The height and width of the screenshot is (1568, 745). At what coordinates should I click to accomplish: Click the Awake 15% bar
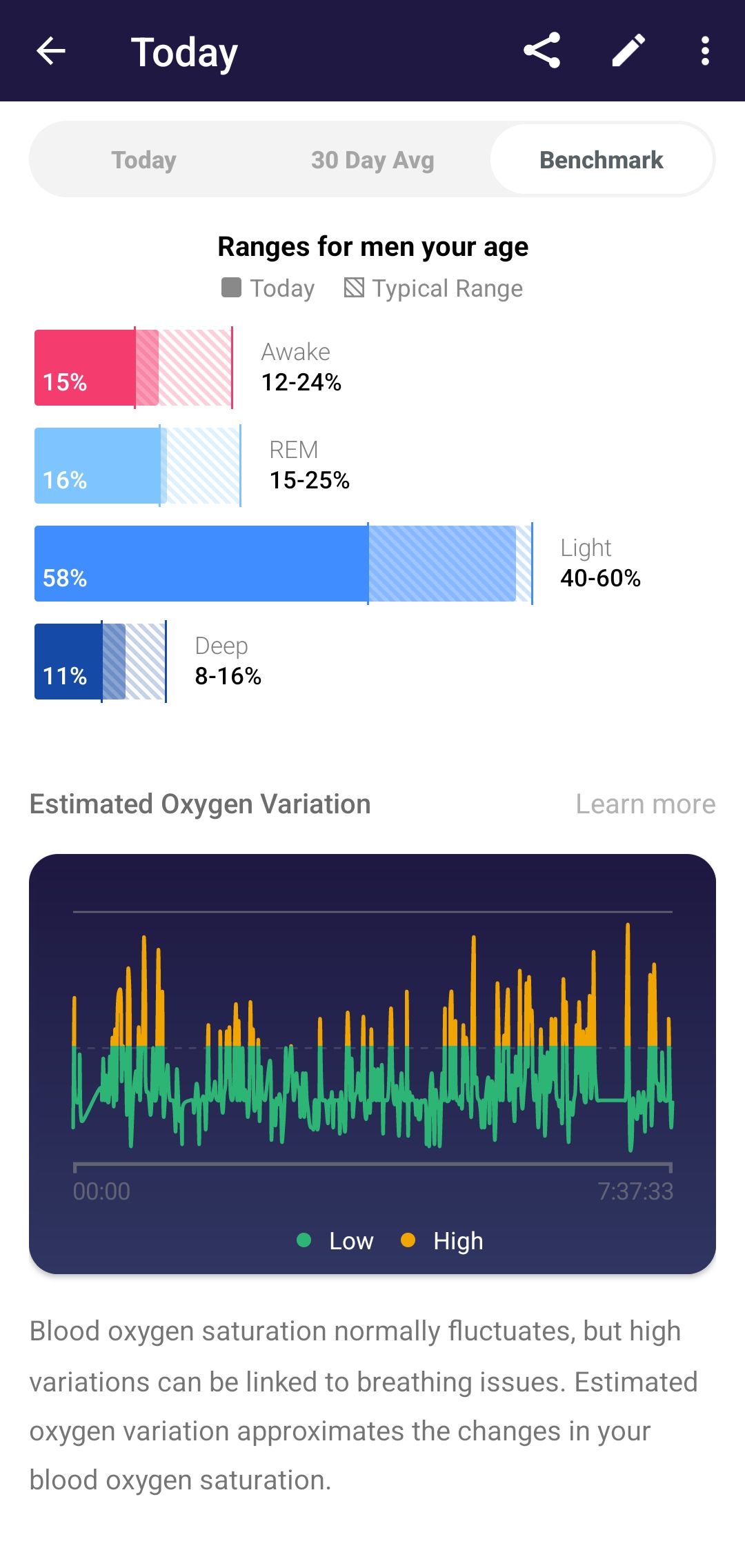(85, 368)
